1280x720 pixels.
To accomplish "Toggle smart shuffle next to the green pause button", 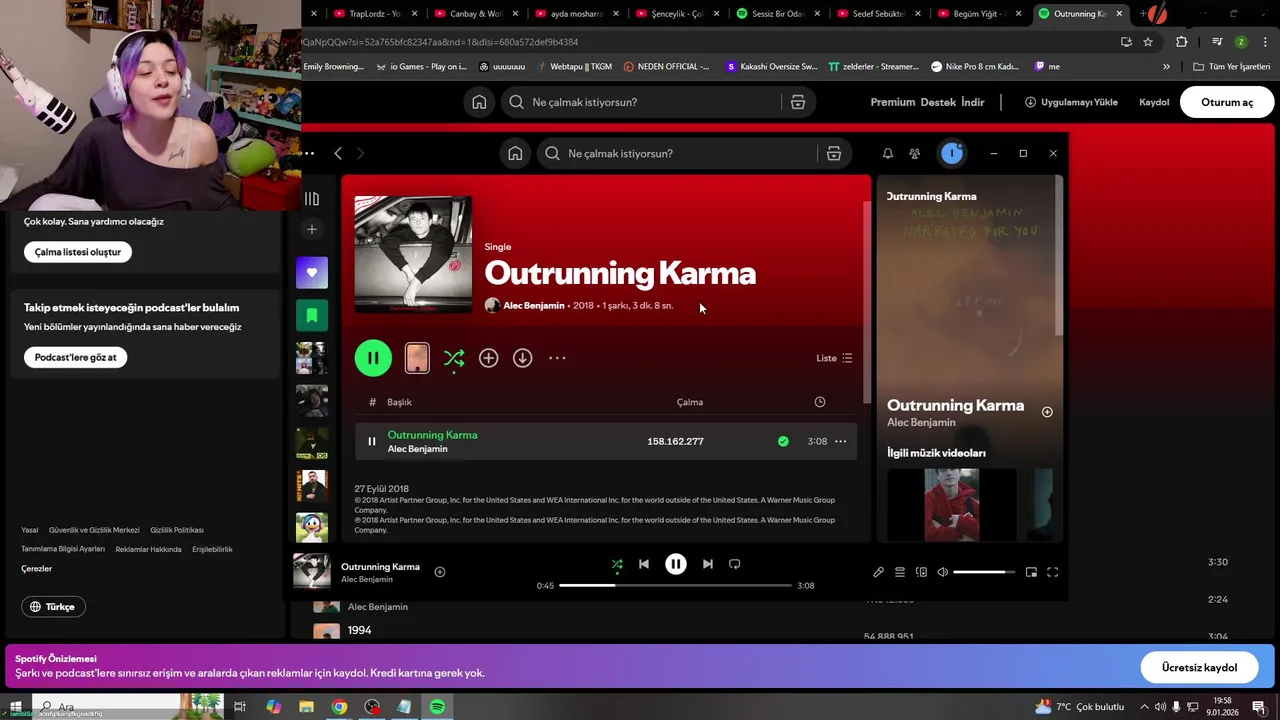I will click(x=454, y=358).
